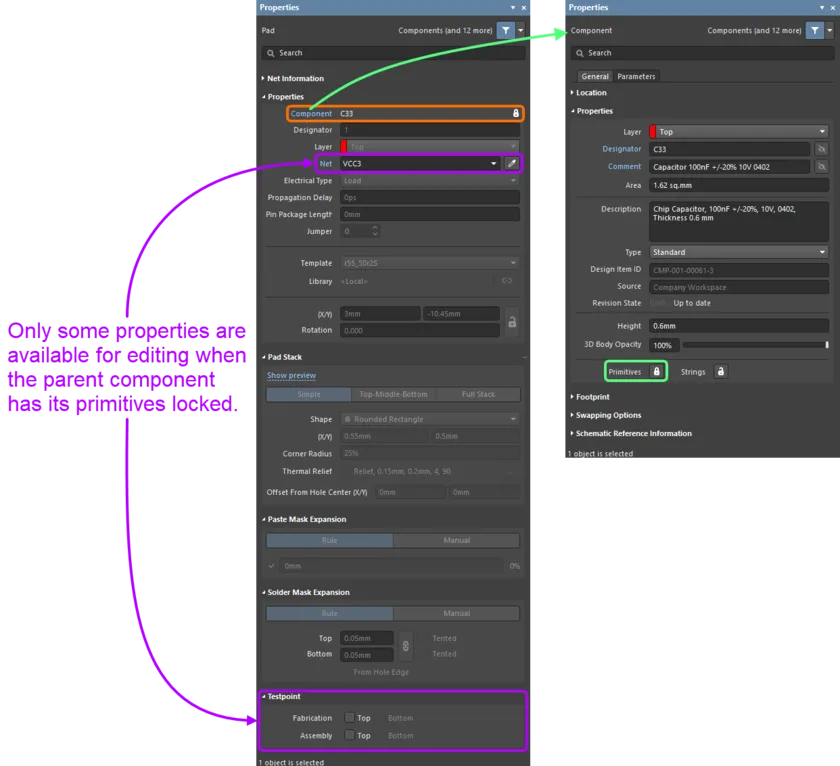Collapse the Testpoint section

263,696
